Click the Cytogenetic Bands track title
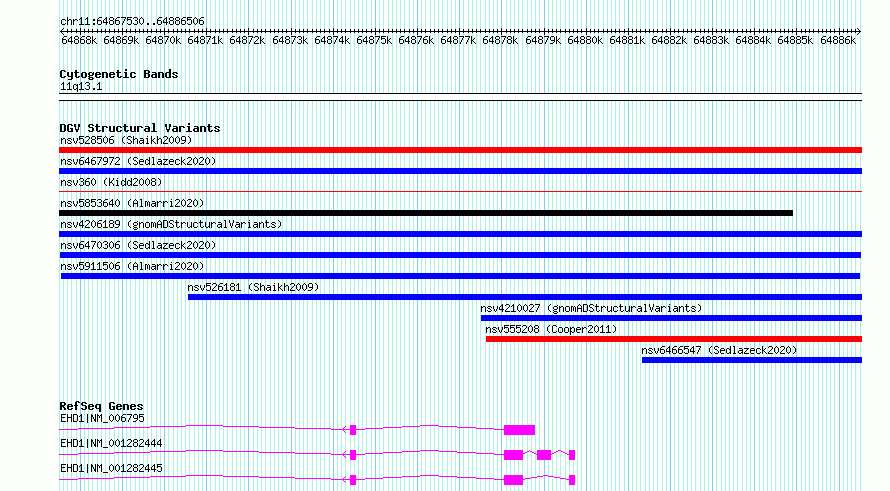Viewport: 890px width, 491px height. [119, 74]
